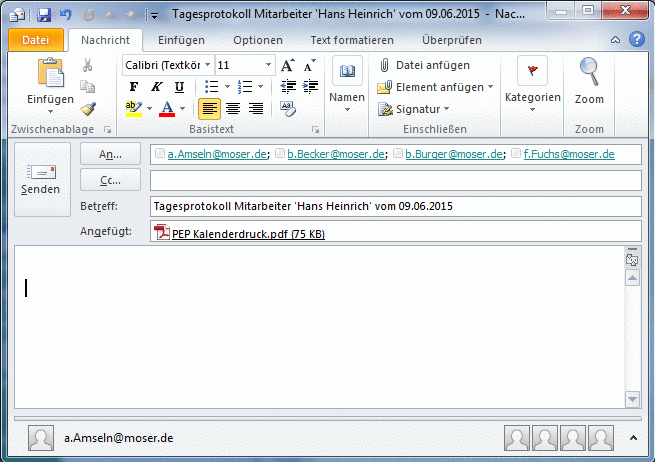Image resolution: width=655 pixels, height=462 pixels.
Task: Expand the Einfügen paste options arrow
Action: [x=51, y=112]
